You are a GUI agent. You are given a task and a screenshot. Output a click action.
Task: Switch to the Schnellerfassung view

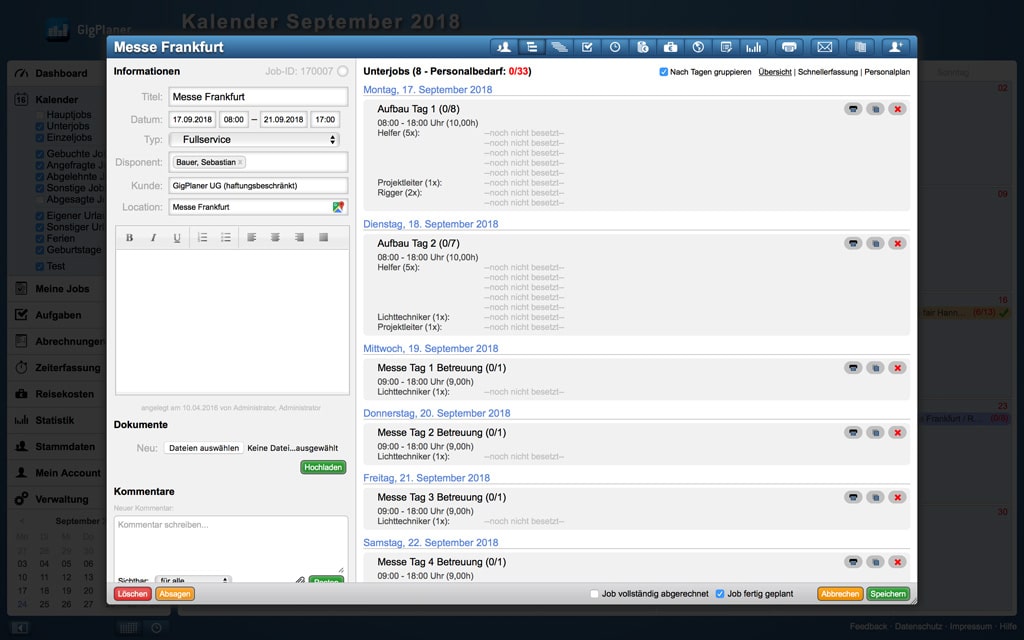click(x=828, y=72)
